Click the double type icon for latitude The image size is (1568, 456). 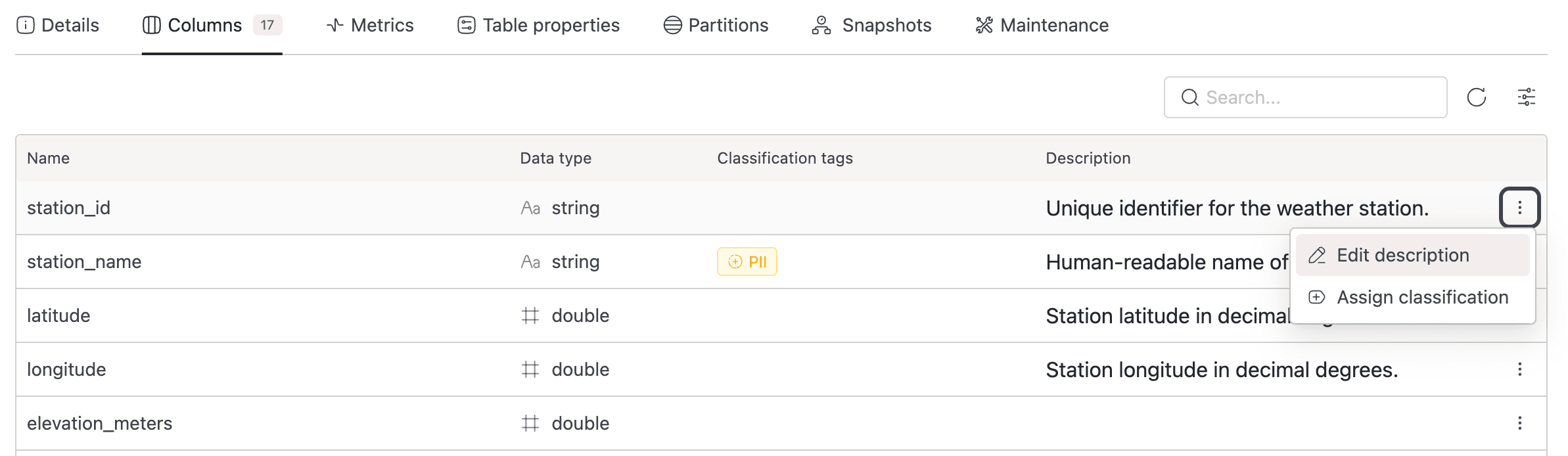[530, 316]
